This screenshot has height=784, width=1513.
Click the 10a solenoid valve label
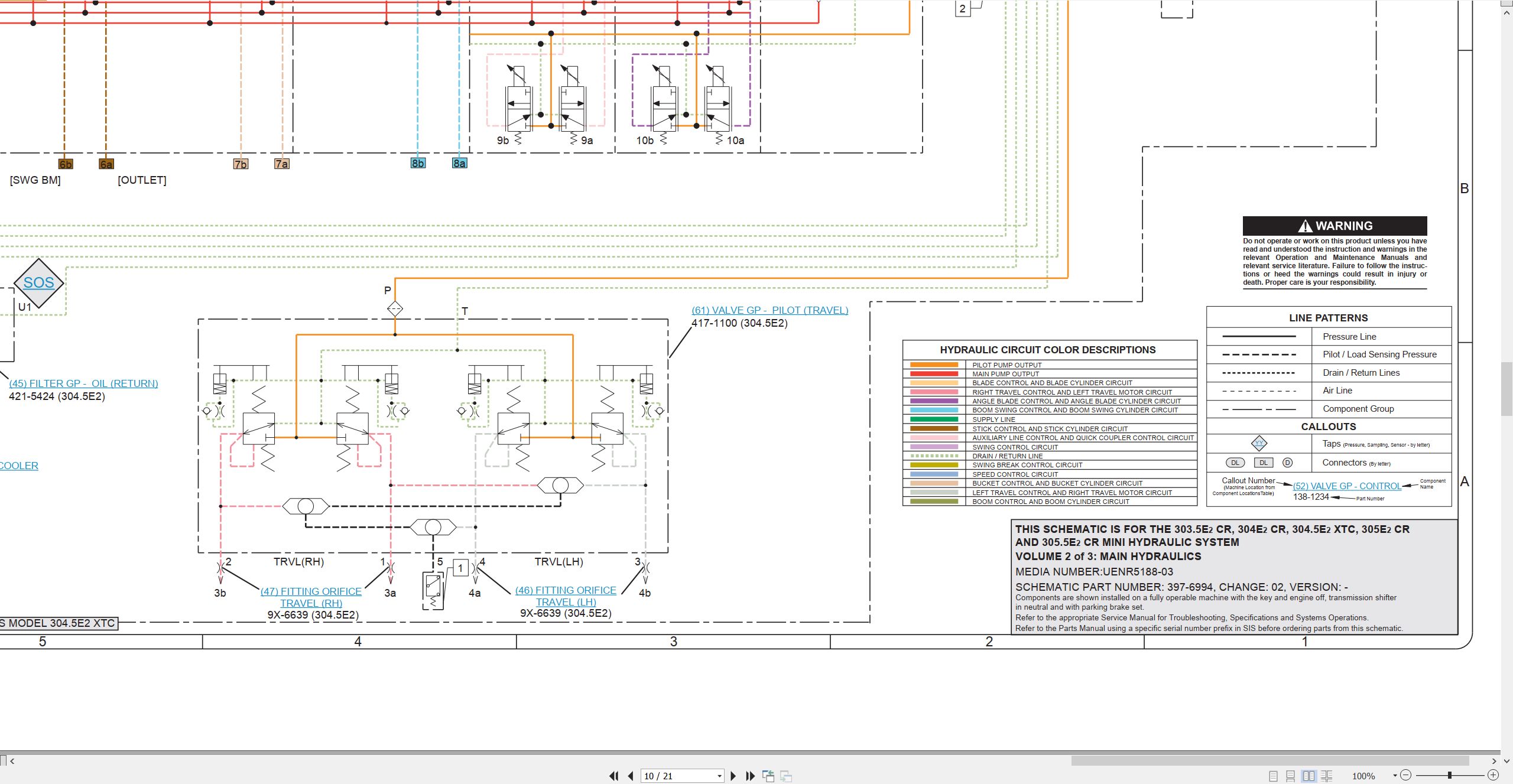[x=735, y=141]
